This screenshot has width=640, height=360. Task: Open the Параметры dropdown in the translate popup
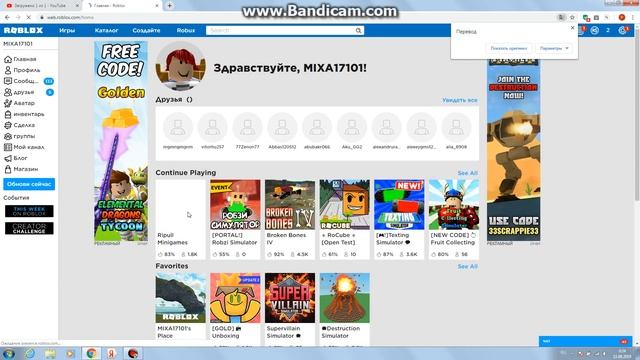pyautogui.click(x=553, y=48)
